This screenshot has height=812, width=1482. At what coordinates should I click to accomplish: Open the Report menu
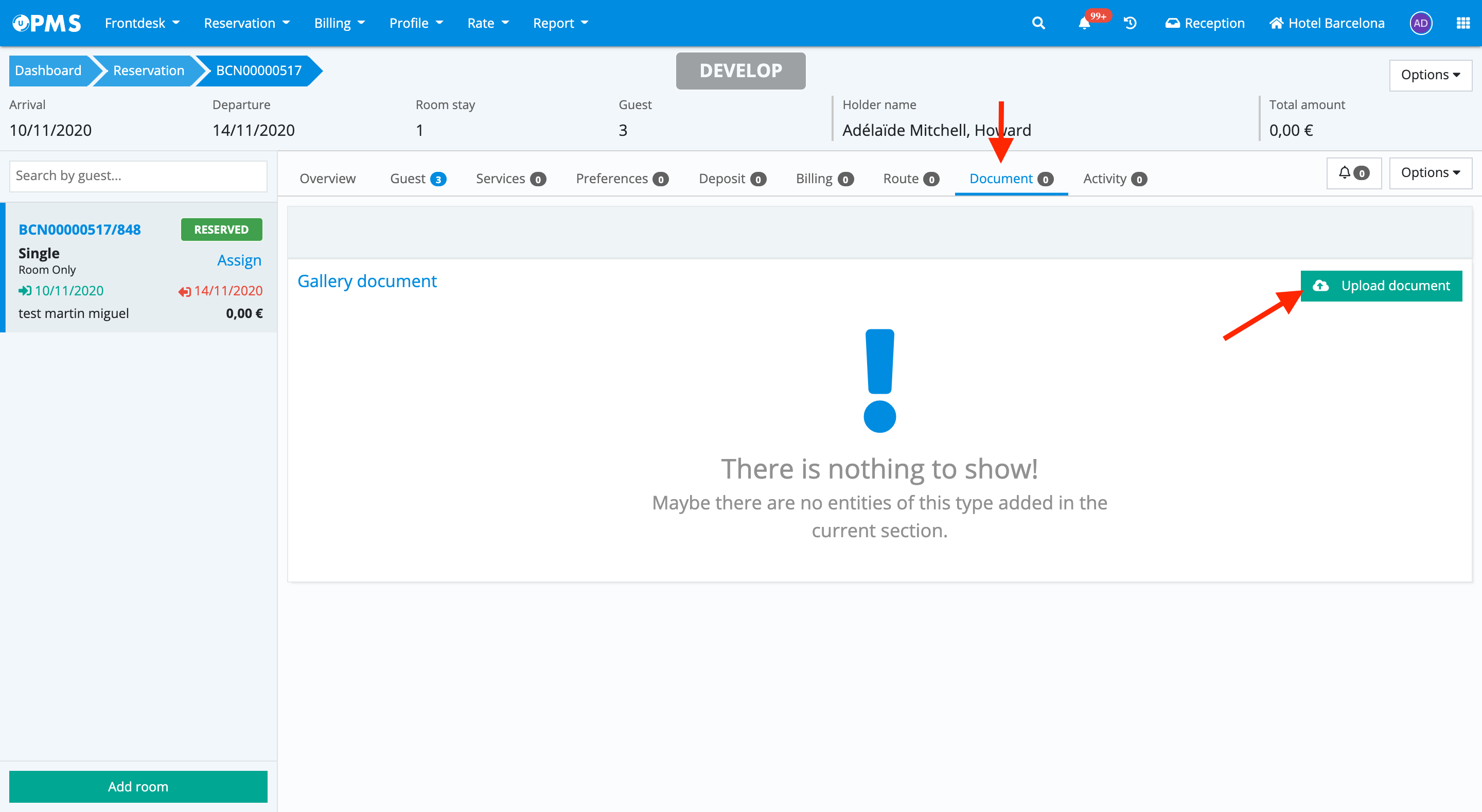click(x=560, y=23)
